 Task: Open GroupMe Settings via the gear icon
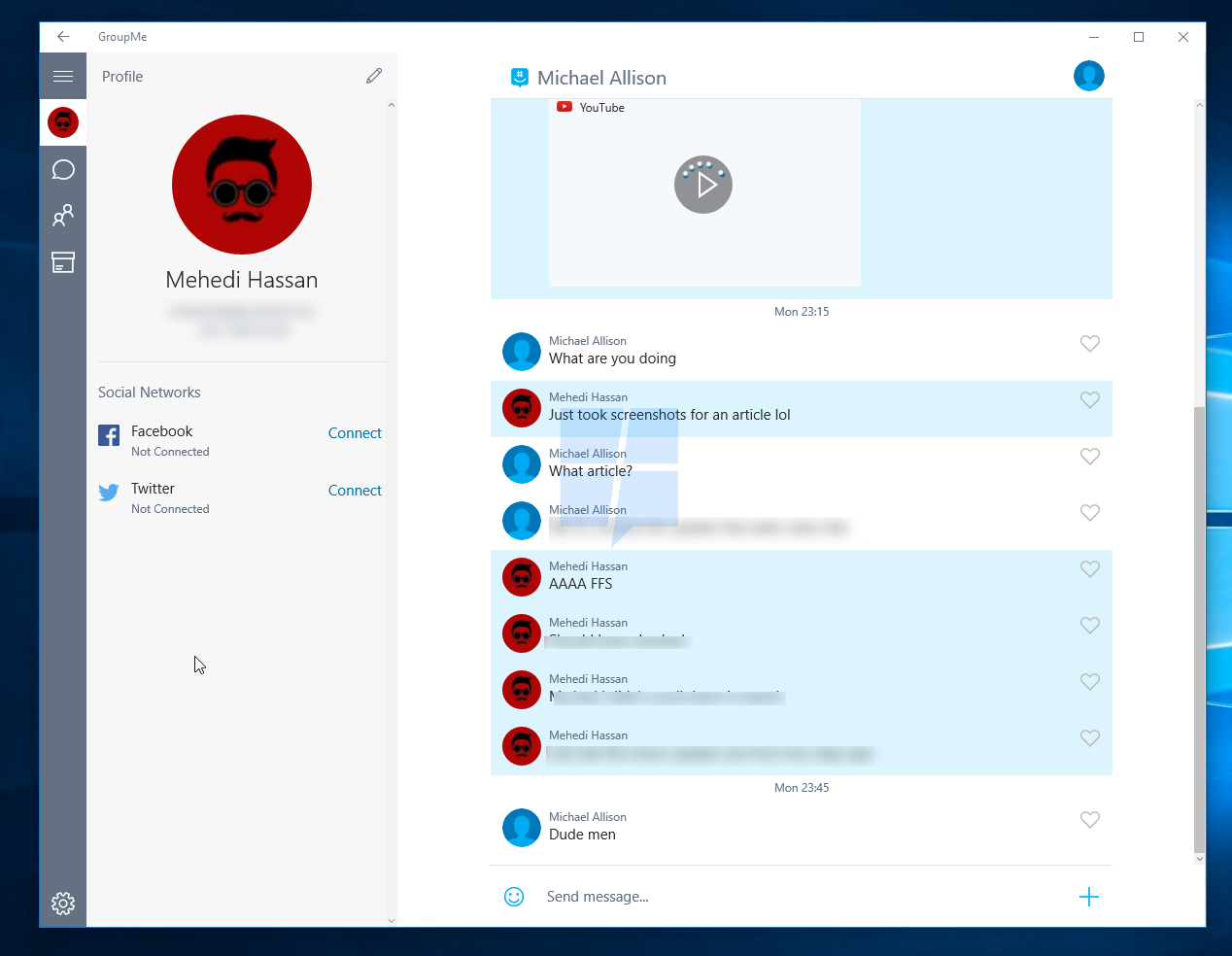pyautogui.click(x=63, y=904)
